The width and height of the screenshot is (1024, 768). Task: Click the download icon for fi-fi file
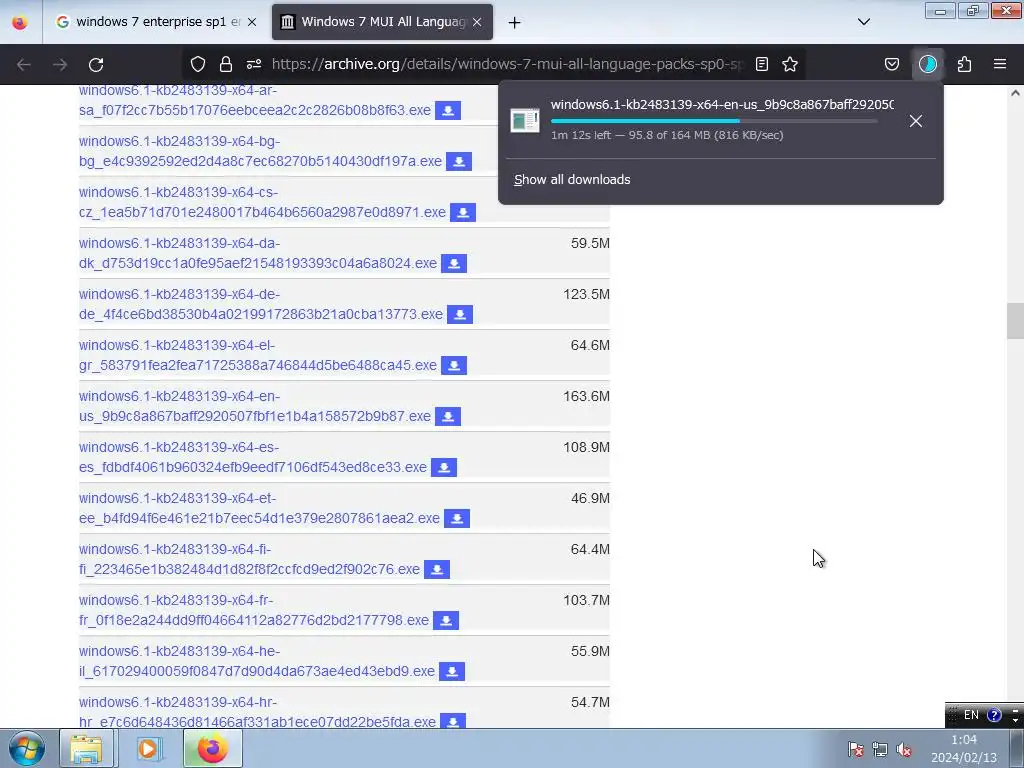pyautogui.click(x=437, y=569)
